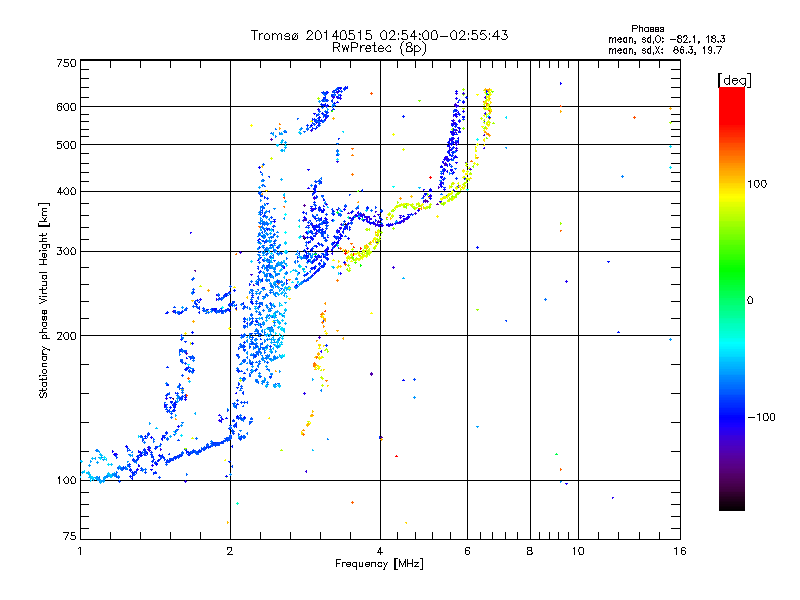Click the y-axis tick label "600"
Screen dimensions: 800x600
click(x=66, y=107)
